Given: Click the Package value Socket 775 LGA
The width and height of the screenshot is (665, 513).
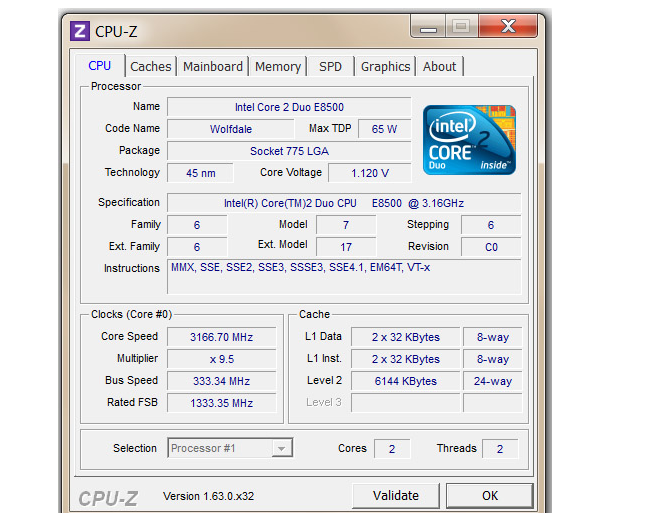Looking at the screenshot, I should pyautogui.click(x=289, y=151).
